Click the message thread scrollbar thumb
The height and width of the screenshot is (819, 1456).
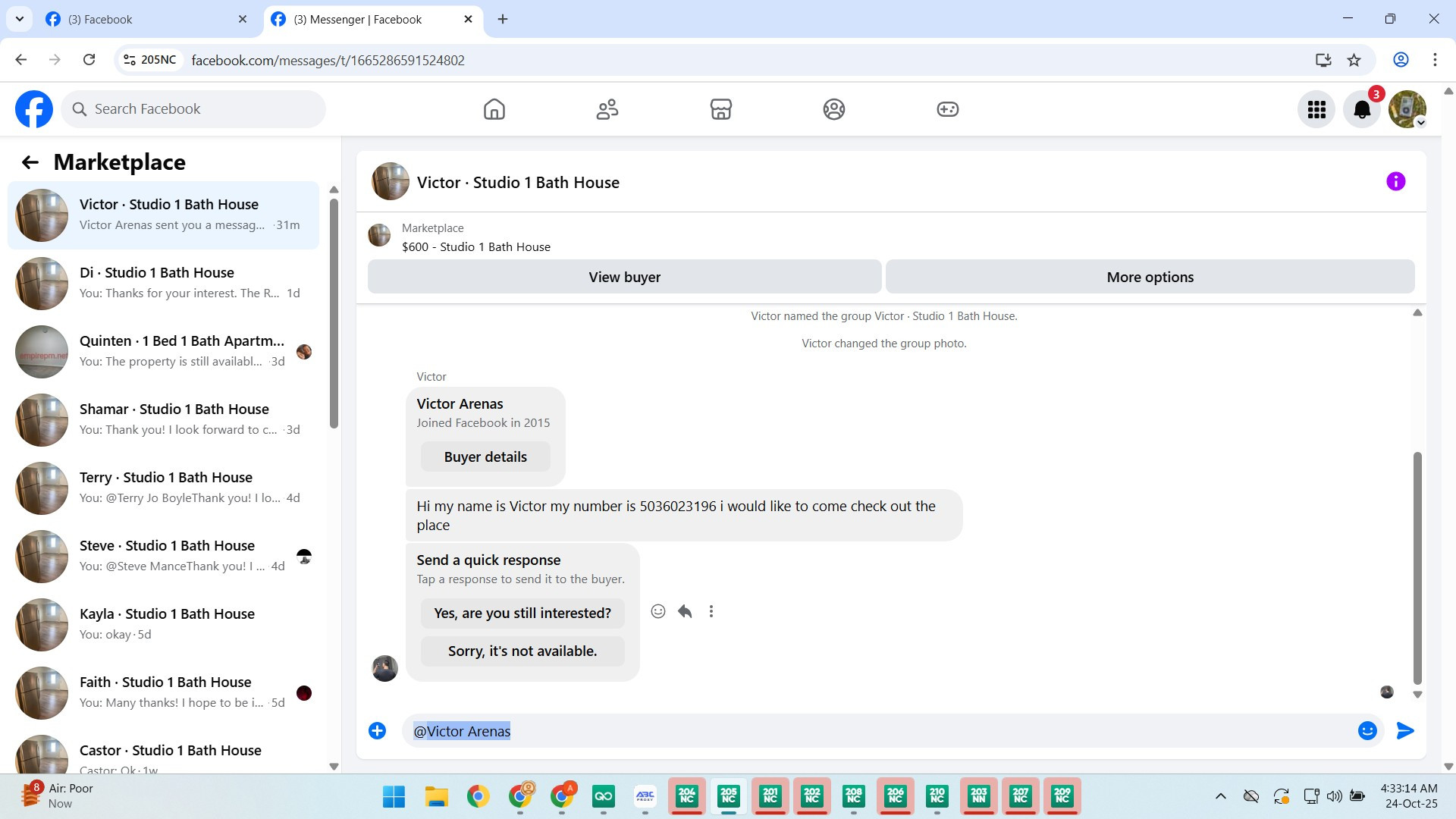click(1417, 569)
